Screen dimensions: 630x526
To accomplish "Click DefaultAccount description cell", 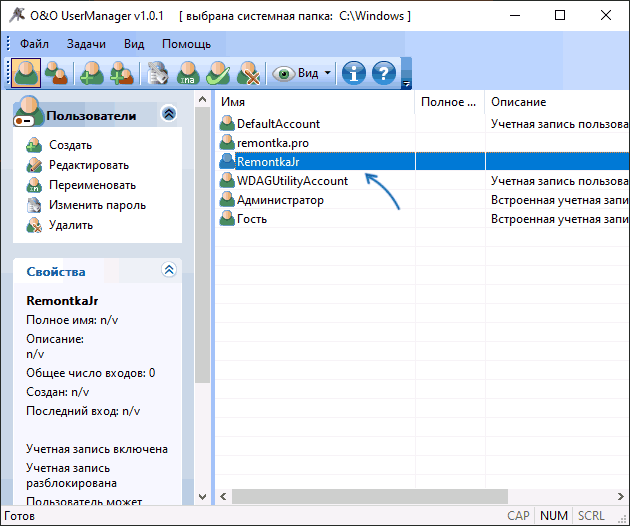I will 558,124.
